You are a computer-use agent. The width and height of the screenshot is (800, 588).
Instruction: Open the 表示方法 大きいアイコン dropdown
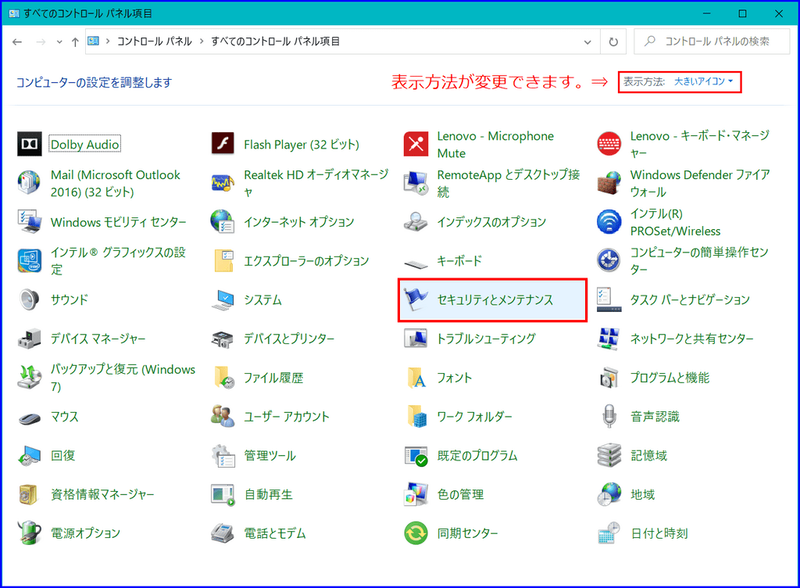pyautogui.click(x=704, y=82)
